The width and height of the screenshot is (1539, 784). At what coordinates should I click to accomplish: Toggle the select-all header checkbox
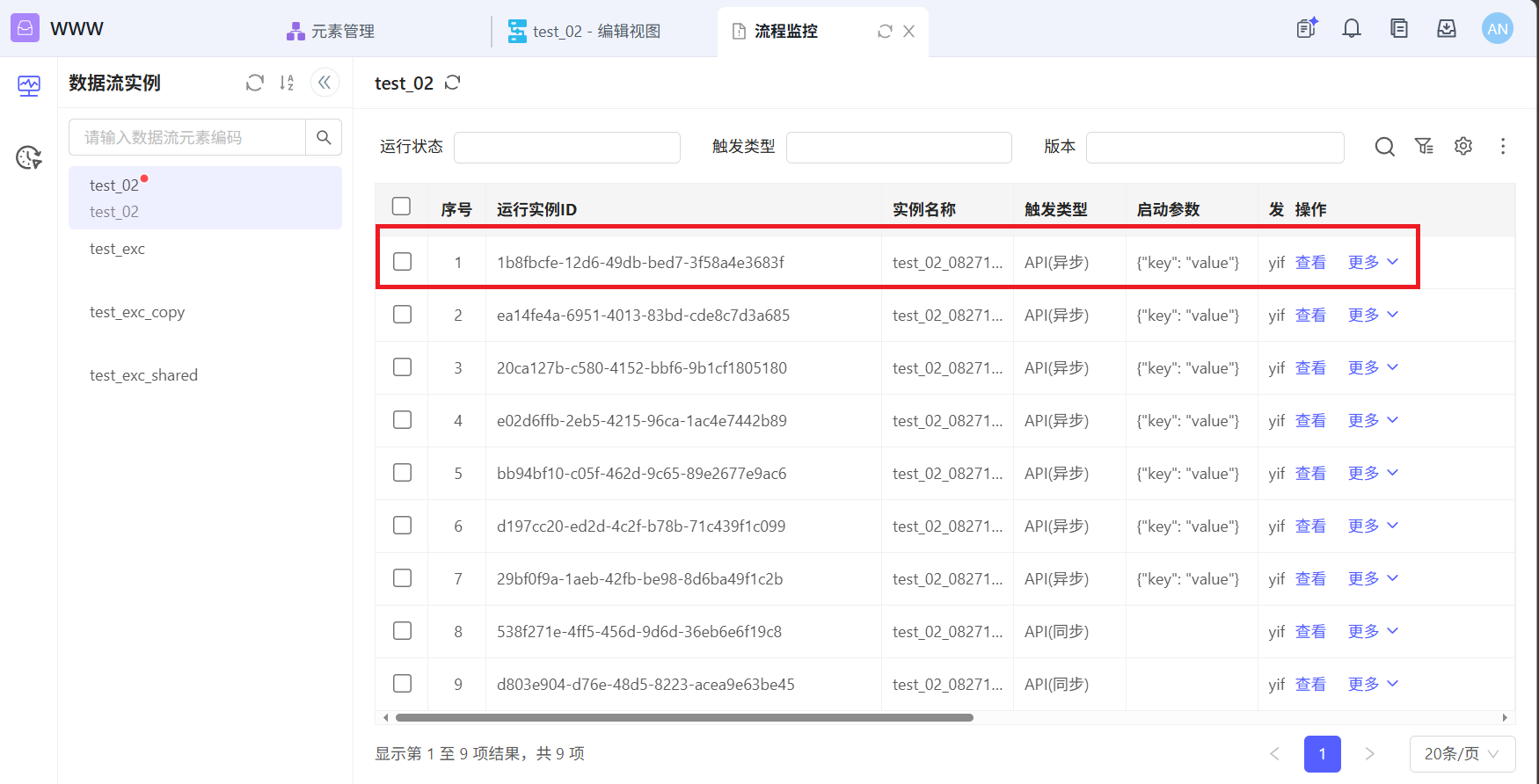pos(401,207)
